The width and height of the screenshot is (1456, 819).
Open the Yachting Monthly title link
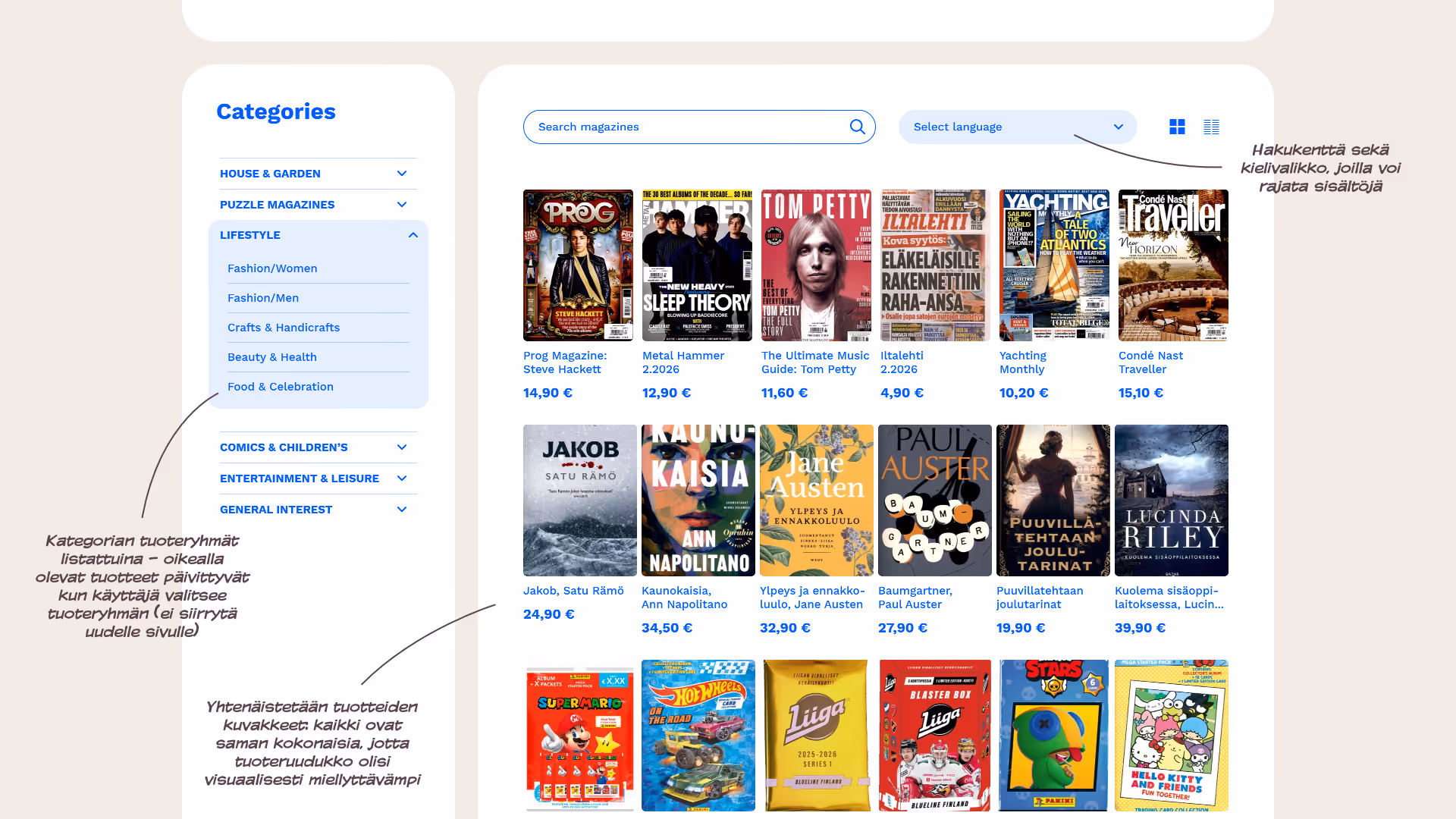point(1023,362)
